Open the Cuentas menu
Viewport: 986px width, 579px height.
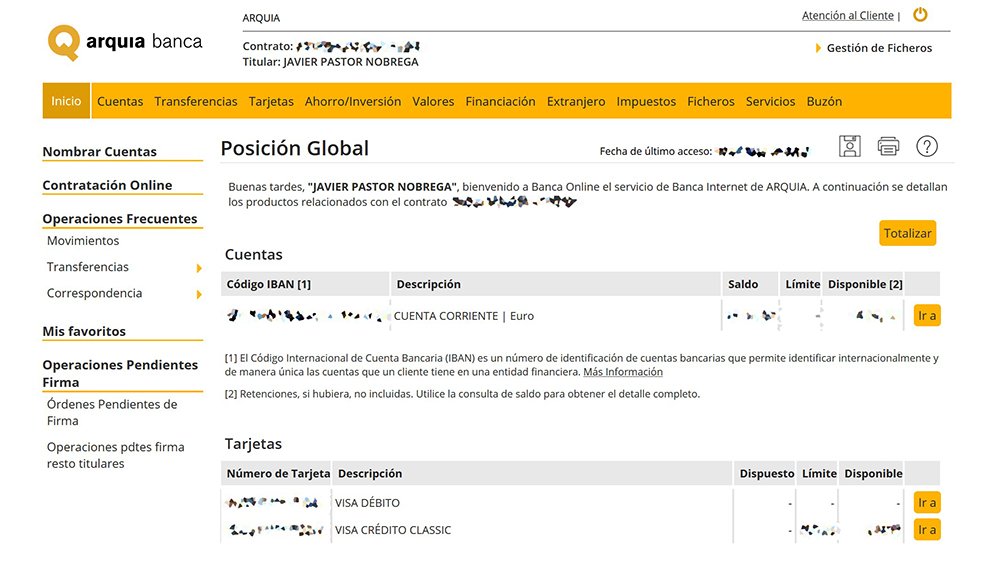point(120,101)
